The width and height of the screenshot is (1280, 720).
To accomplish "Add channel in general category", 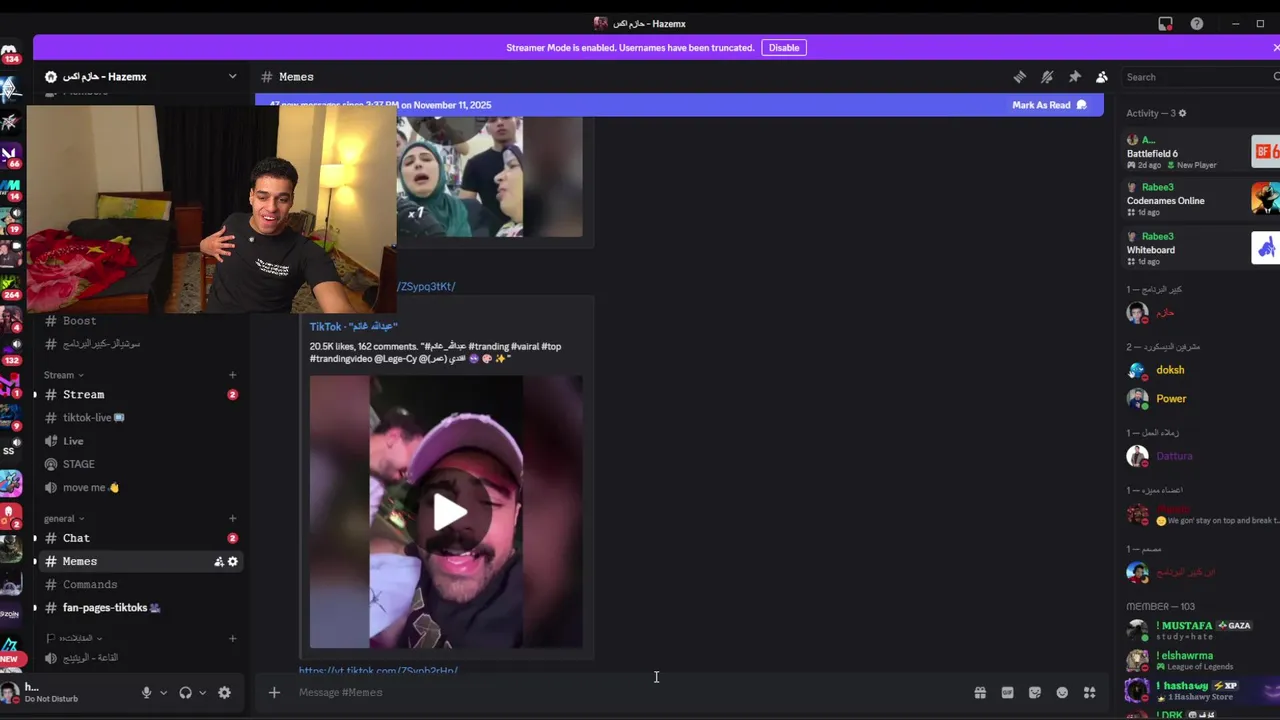I will pyautogui.click(x=233, y=518).
